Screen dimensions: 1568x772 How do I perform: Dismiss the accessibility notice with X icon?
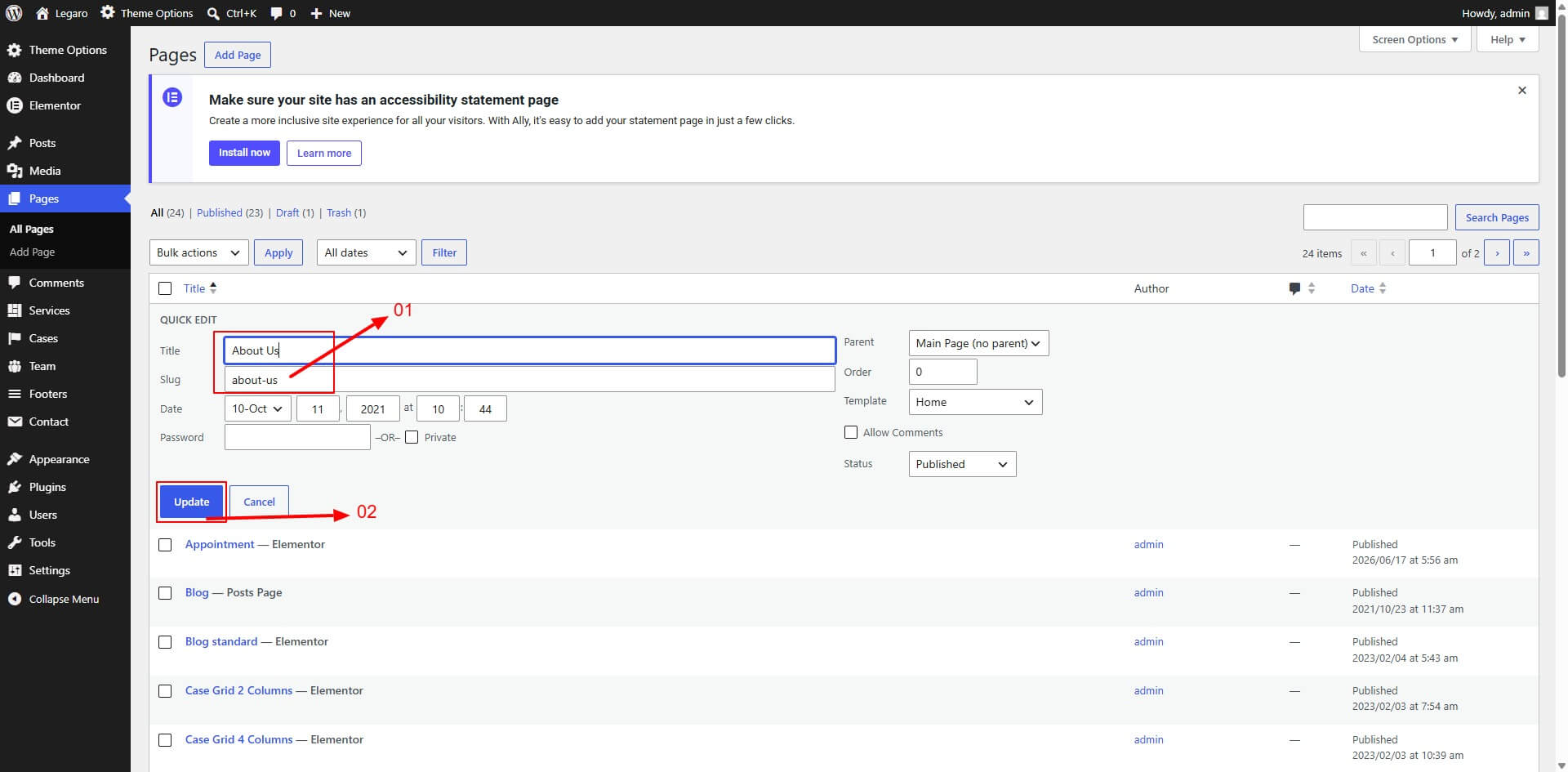click(x=1521, y=91)
